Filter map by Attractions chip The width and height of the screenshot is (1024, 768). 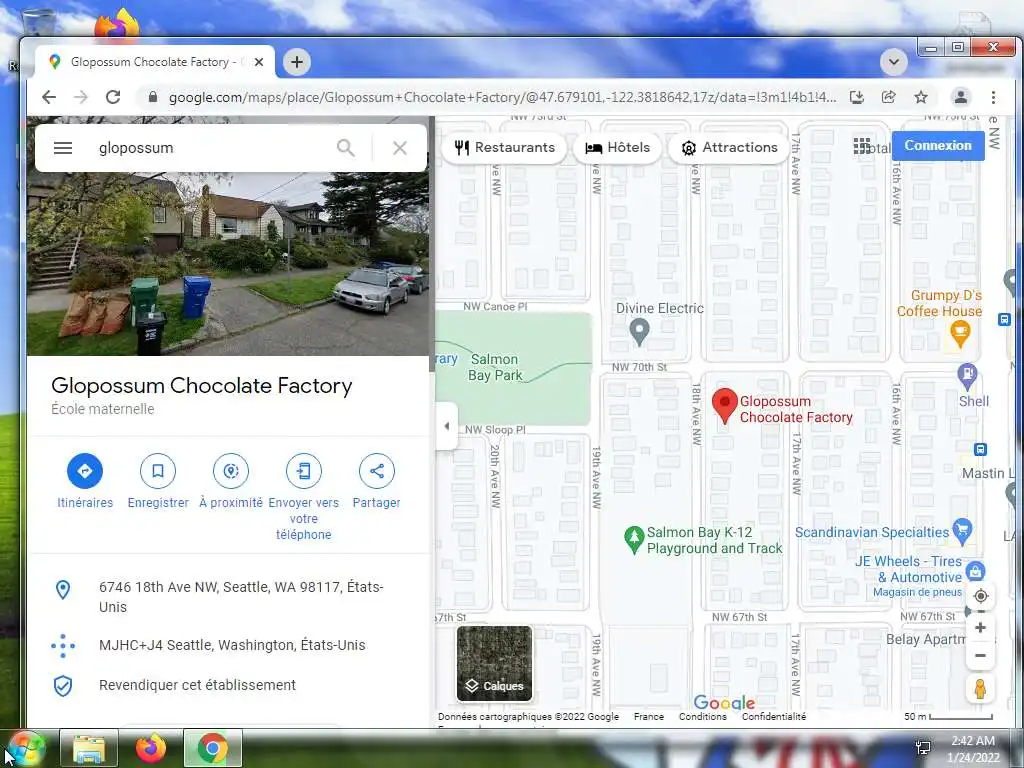coord(729,148)
